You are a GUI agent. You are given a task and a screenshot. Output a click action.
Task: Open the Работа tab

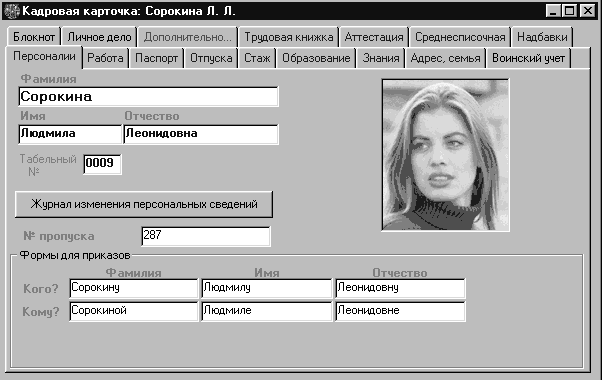coord(105,58)
